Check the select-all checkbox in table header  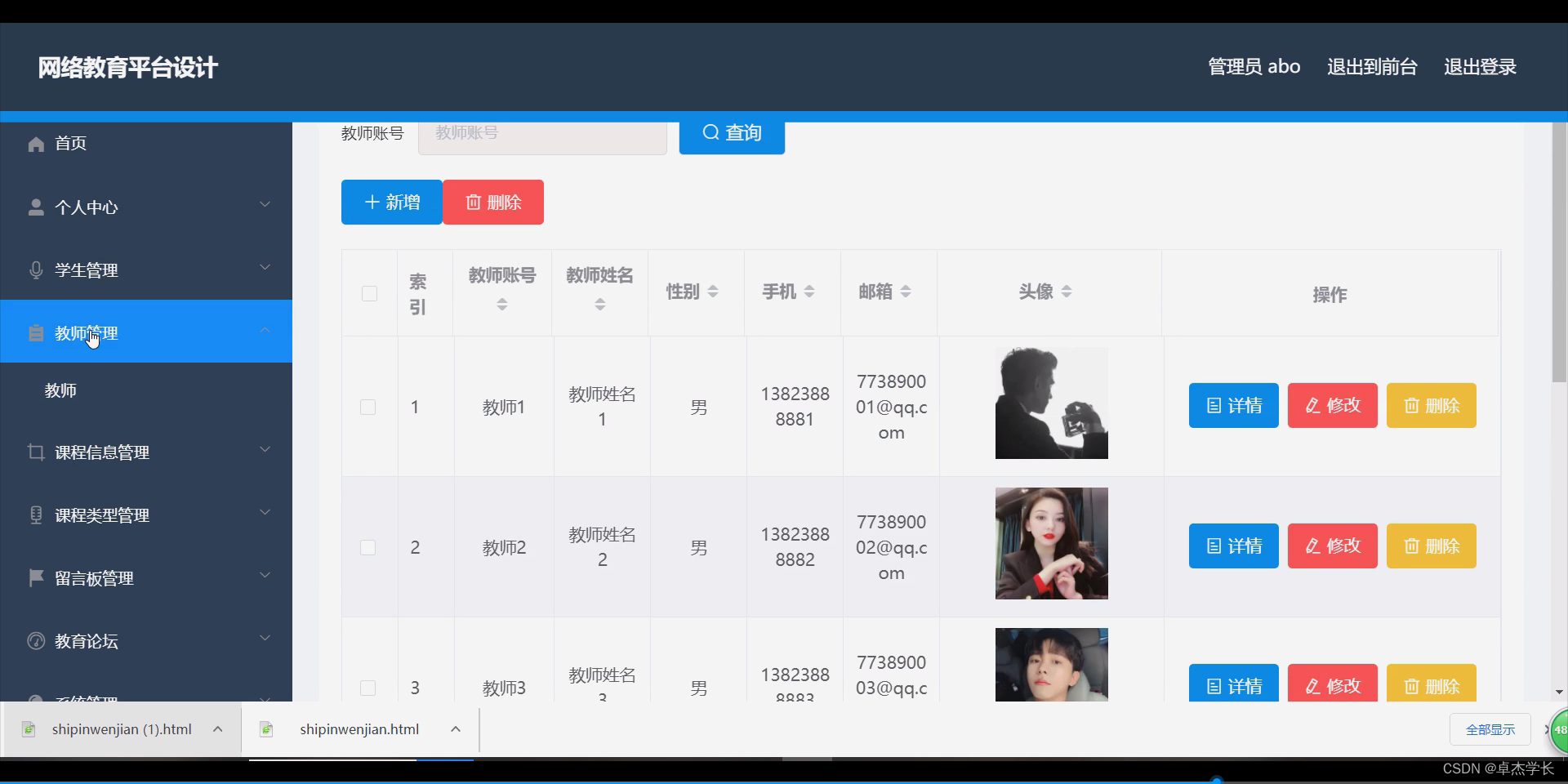pos(369,294)
